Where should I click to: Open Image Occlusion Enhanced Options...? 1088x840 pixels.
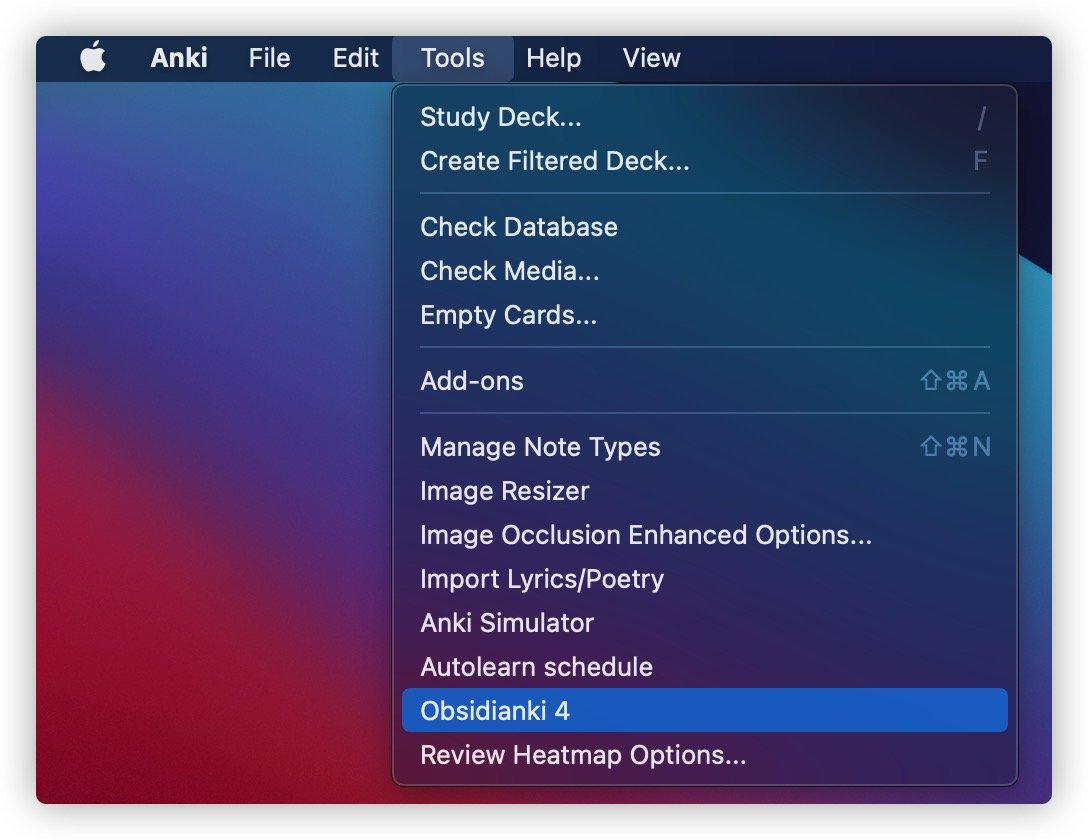704,535
